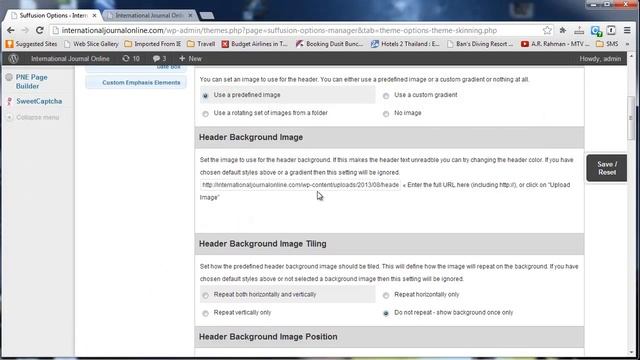Viewport: 640px width, 360px height.
Task: Open PNE Page Builder sidebar item
Action: coord(31,82)
